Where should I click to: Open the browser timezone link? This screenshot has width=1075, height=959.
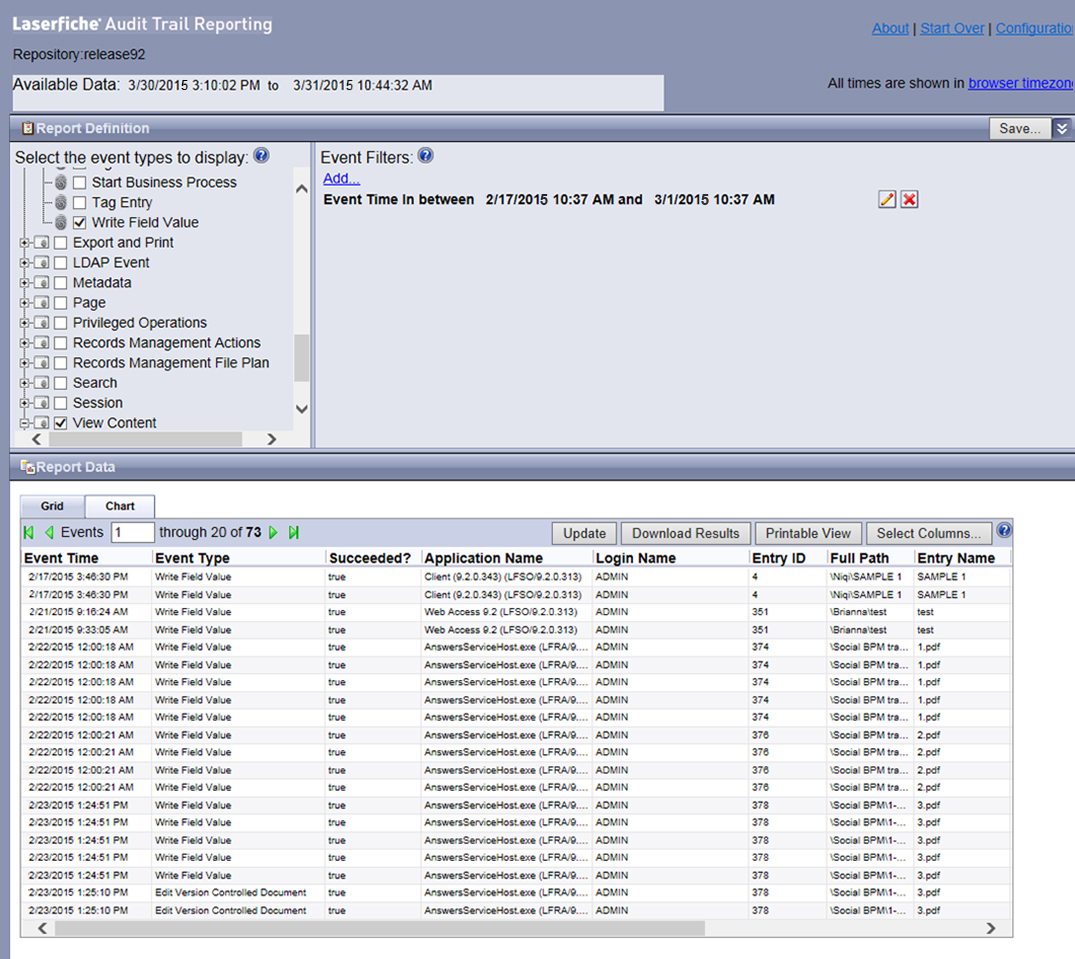[1021, 83]
